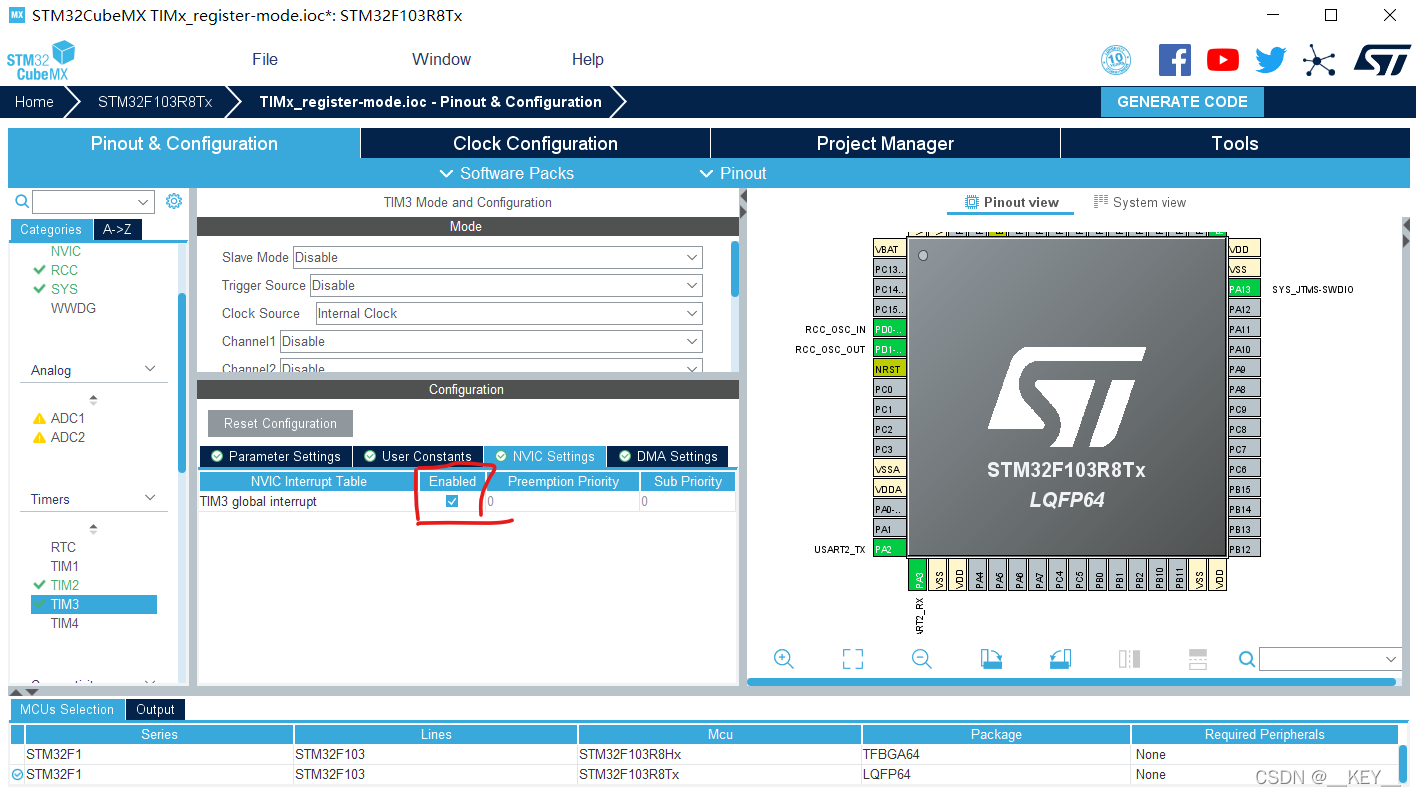The image size is (1416, 796).
Task: Click the categories list vertical scrollbar
Action: pyautogui.click(x=182, y=382)
